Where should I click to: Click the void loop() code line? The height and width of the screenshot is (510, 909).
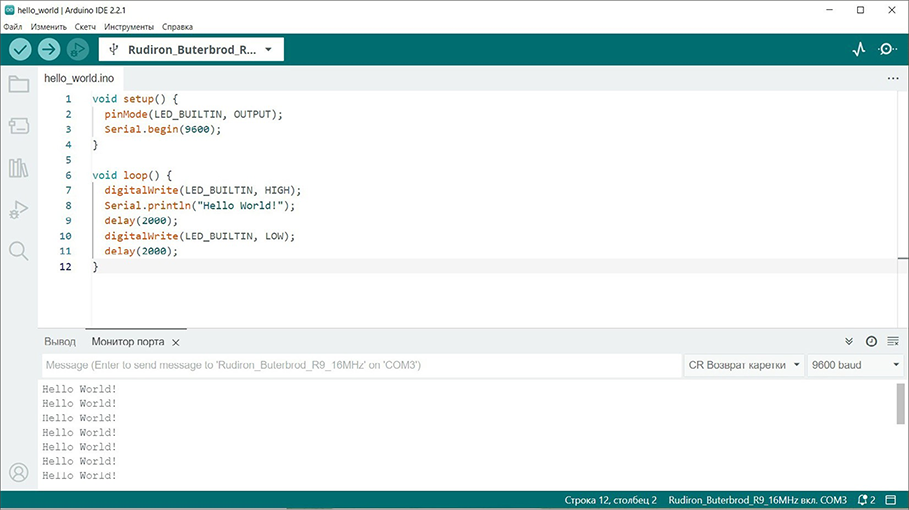tap(132, 175)
